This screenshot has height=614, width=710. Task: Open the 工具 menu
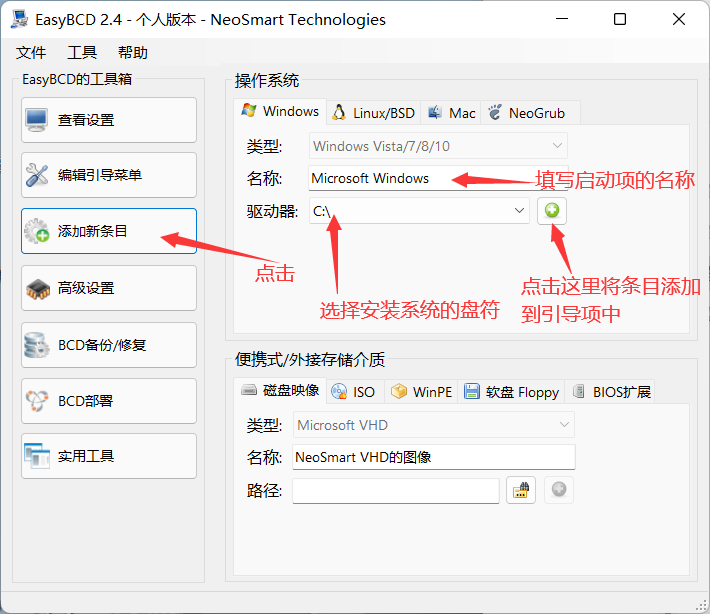[x=82, y=53]
